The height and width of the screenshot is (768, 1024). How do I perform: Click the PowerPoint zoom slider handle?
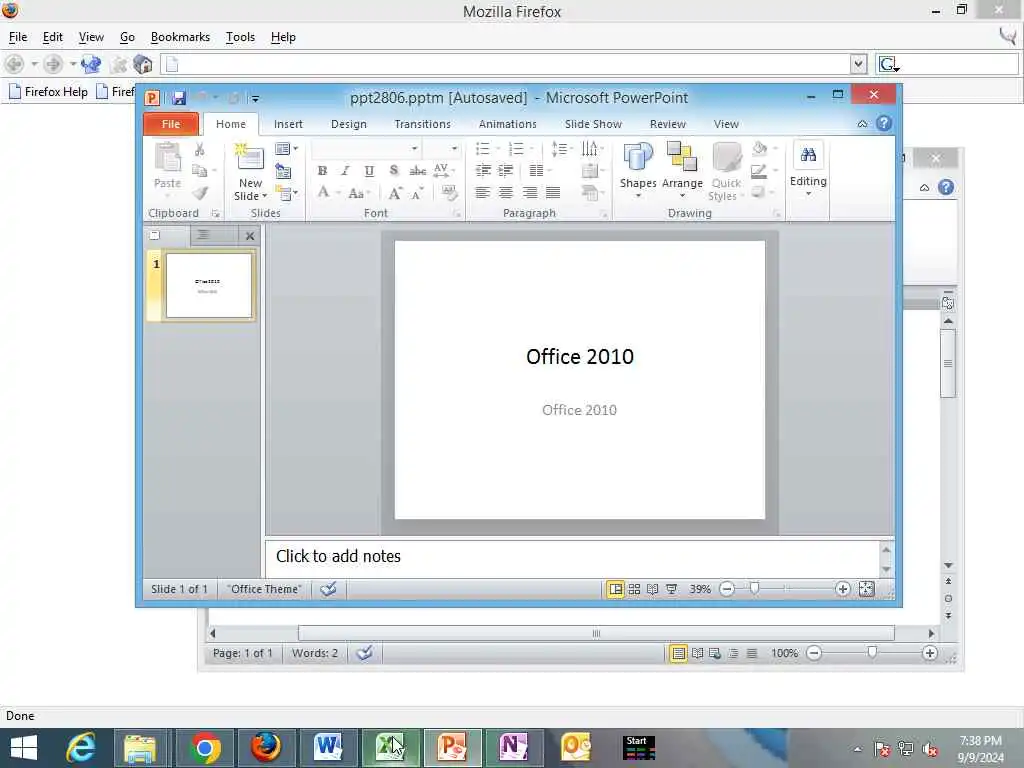tap(754, 588)
